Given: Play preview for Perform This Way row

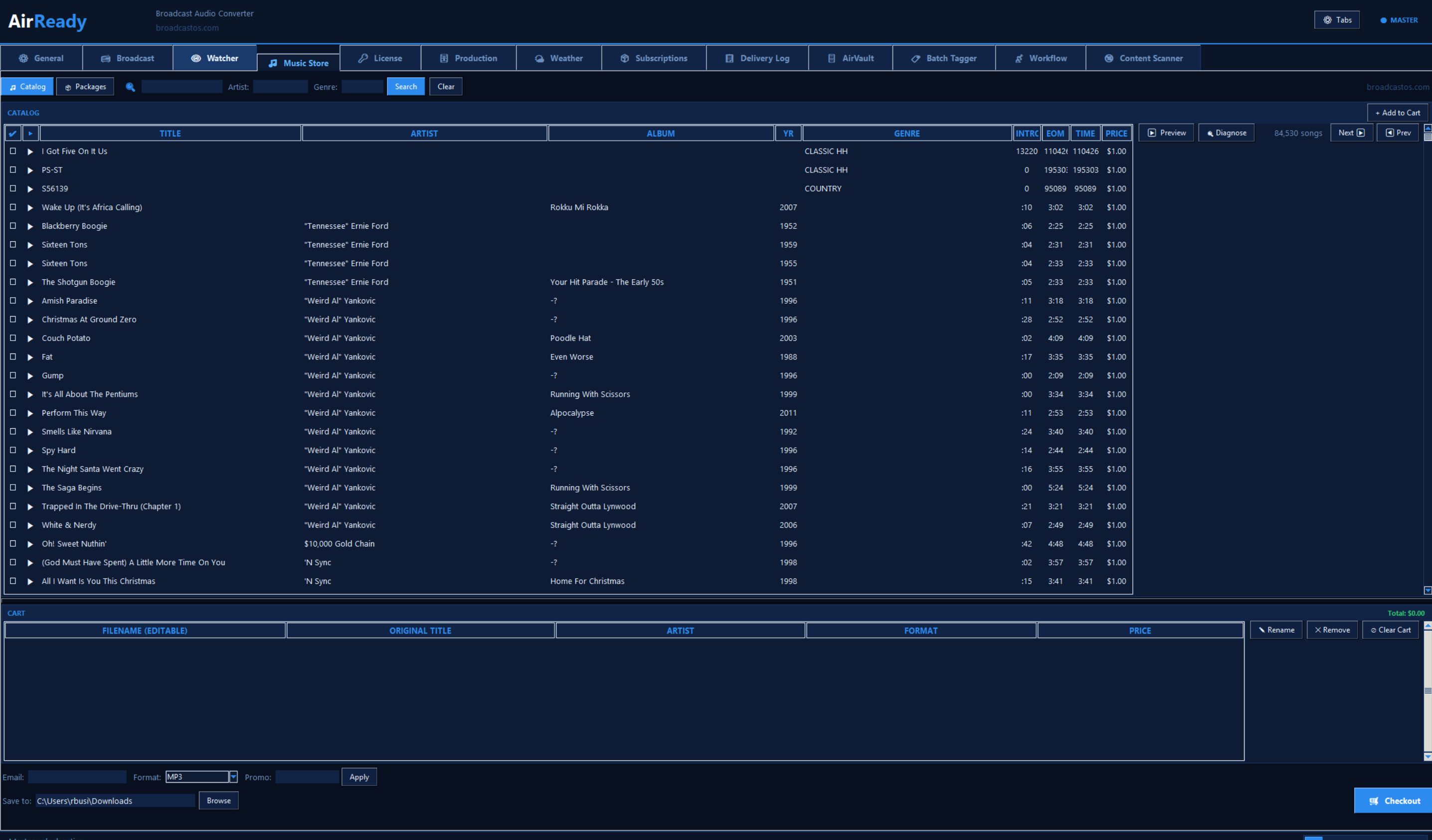Looking at the screenshot, I should point(30,413).
